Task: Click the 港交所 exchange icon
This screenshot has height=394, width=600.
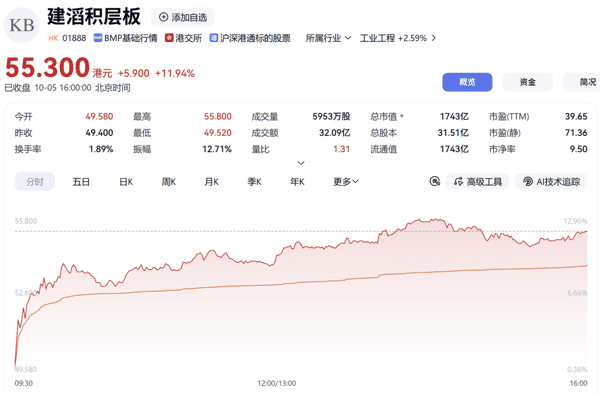Action: (x=169, y=38)
